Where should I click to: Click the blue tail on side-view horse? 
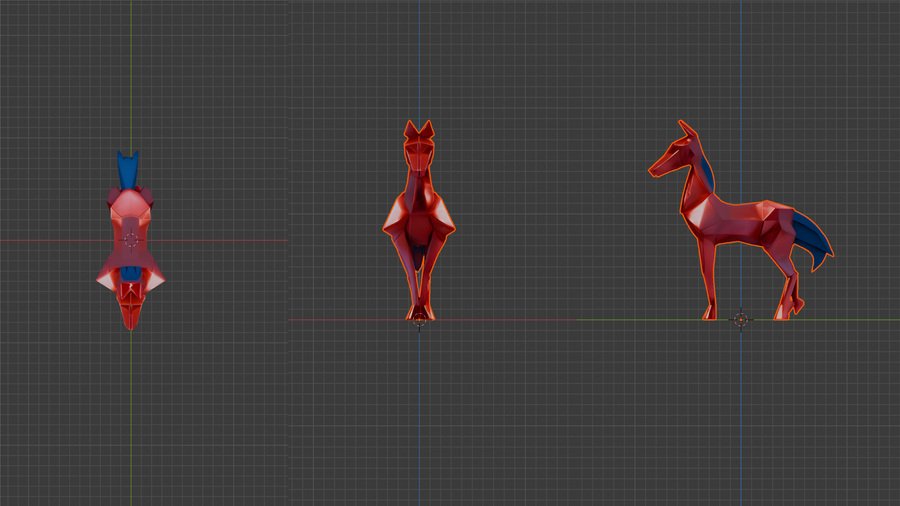814,241
